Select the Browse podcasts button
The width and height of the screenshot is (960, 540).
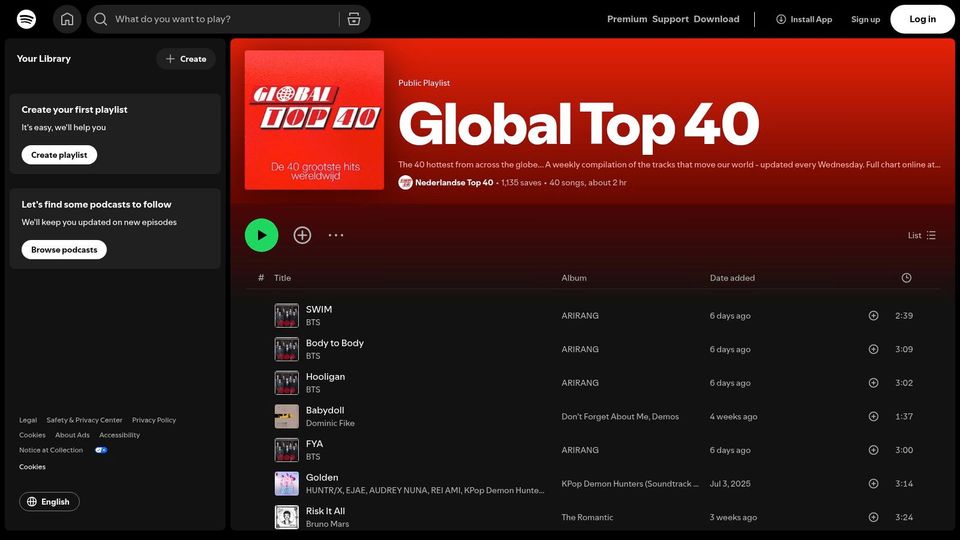click(64, 250)
